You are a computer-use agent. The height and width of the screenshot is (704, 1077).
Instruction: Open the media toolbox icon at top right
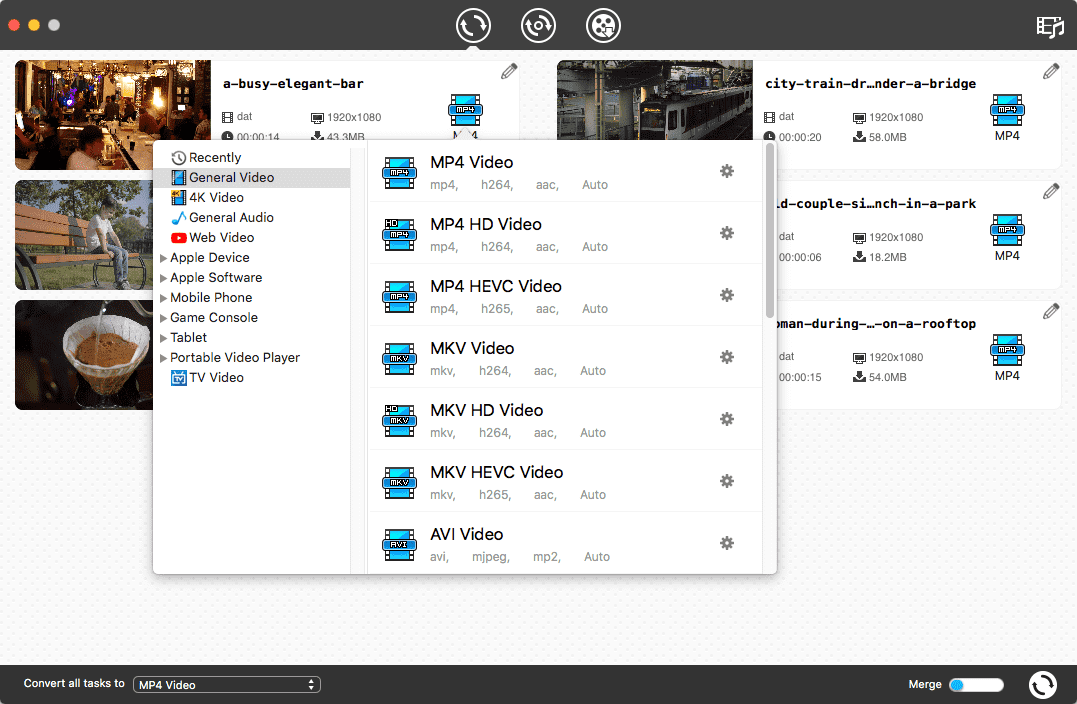pos(1050,27)
